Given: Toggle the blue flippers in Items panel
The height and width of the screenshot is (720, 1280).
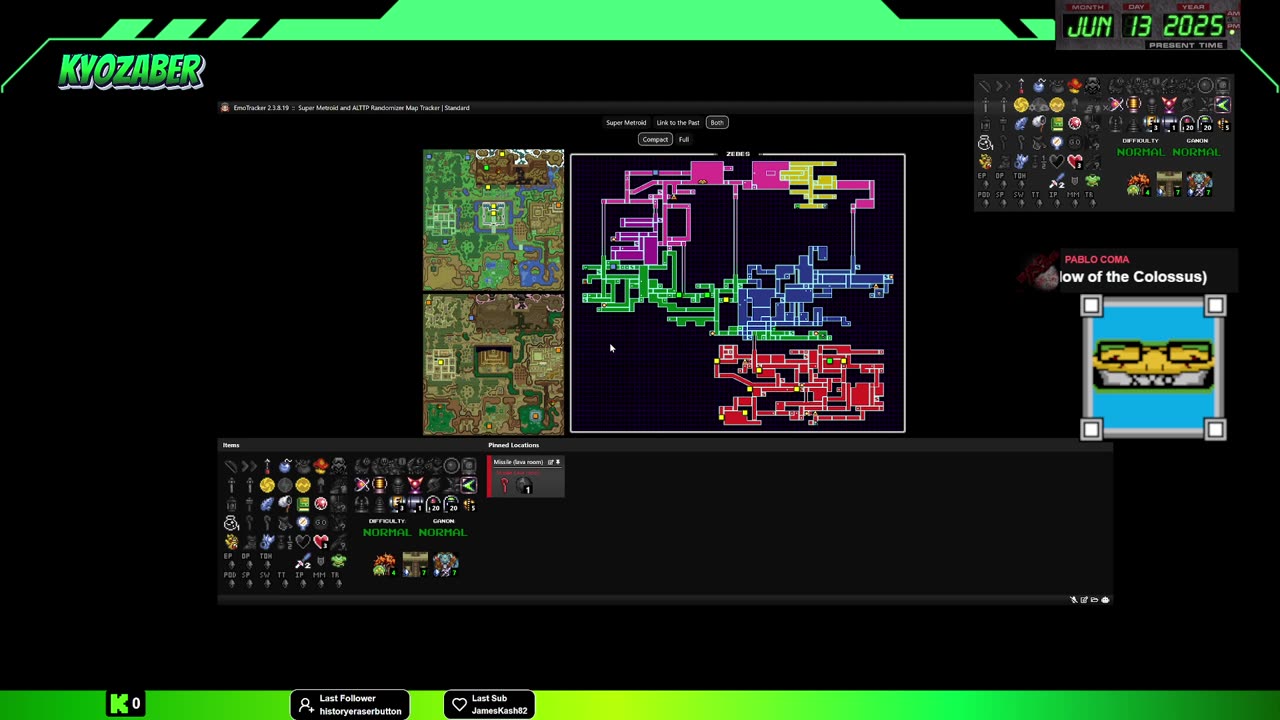Looking at the screenshot, I should pos(267,541).
